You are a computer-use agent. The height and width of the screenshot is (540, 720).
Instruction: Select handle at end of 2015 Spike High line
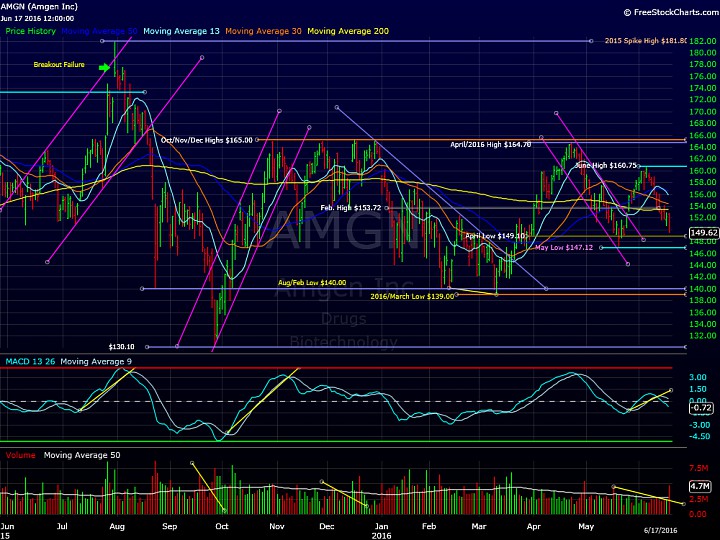591,41
